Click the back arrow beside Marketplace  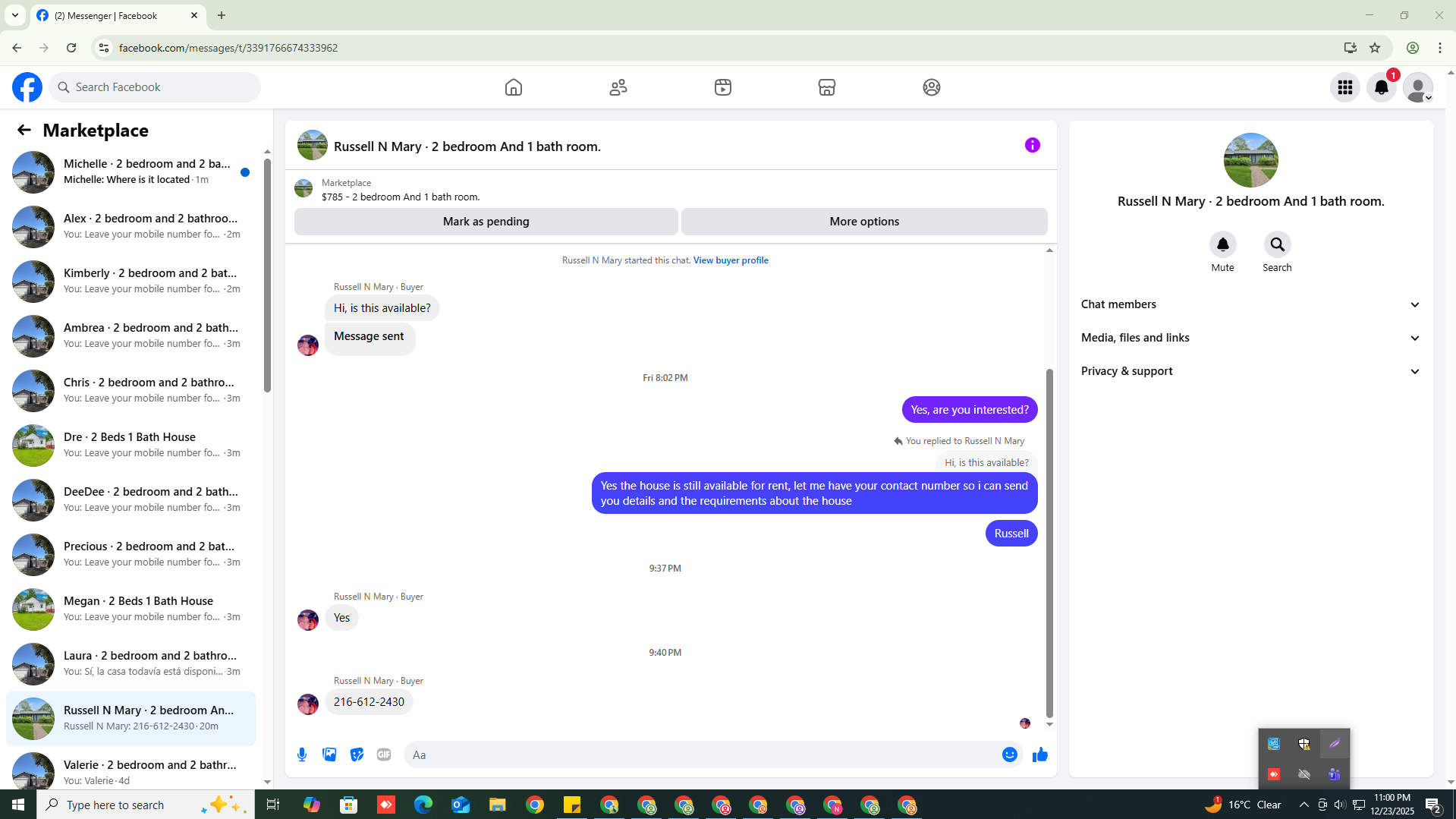24,130
